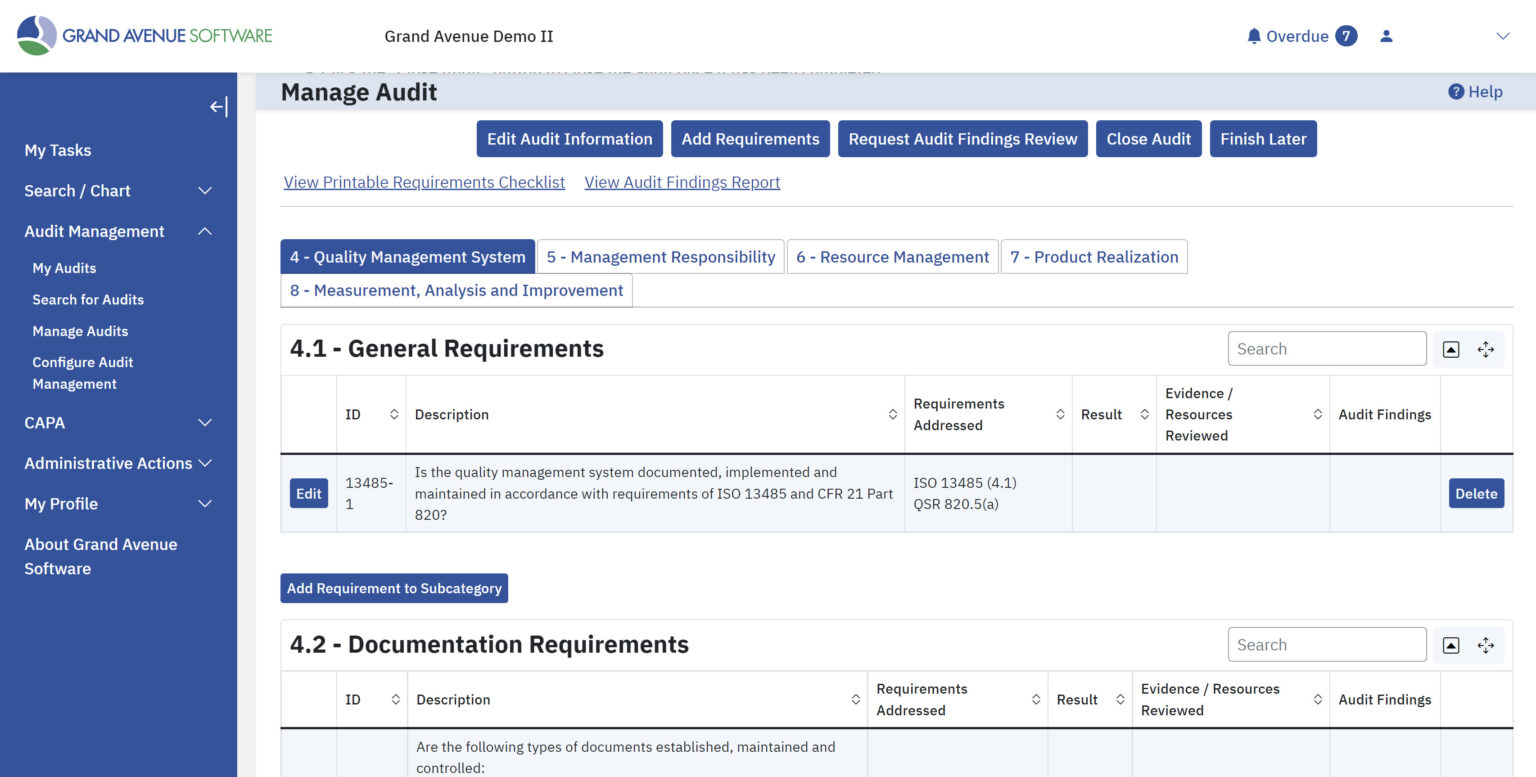Switch to the 7 - Product Realization tab
Viewport: 1536px width, 777px height.
tap(1094, 256)
